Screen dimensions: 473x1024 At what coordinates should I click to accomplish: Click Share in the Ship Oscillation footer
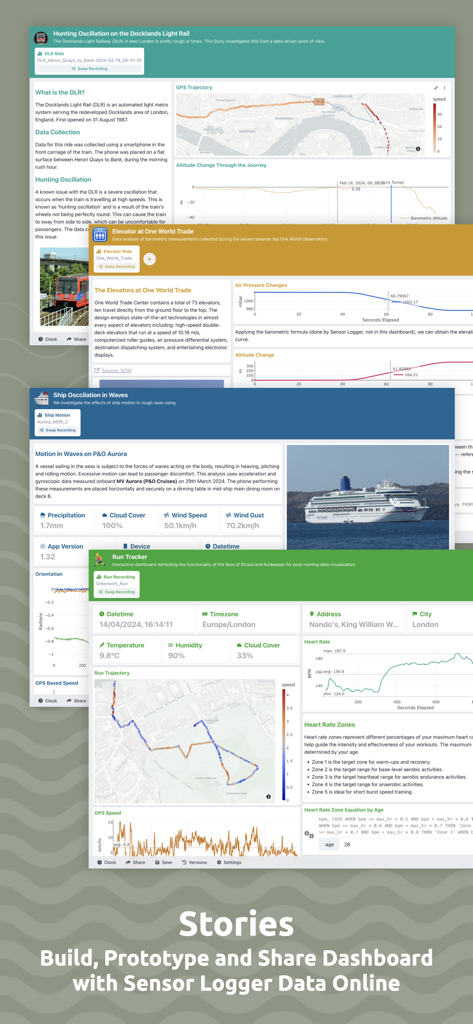(x=76, y=701)
